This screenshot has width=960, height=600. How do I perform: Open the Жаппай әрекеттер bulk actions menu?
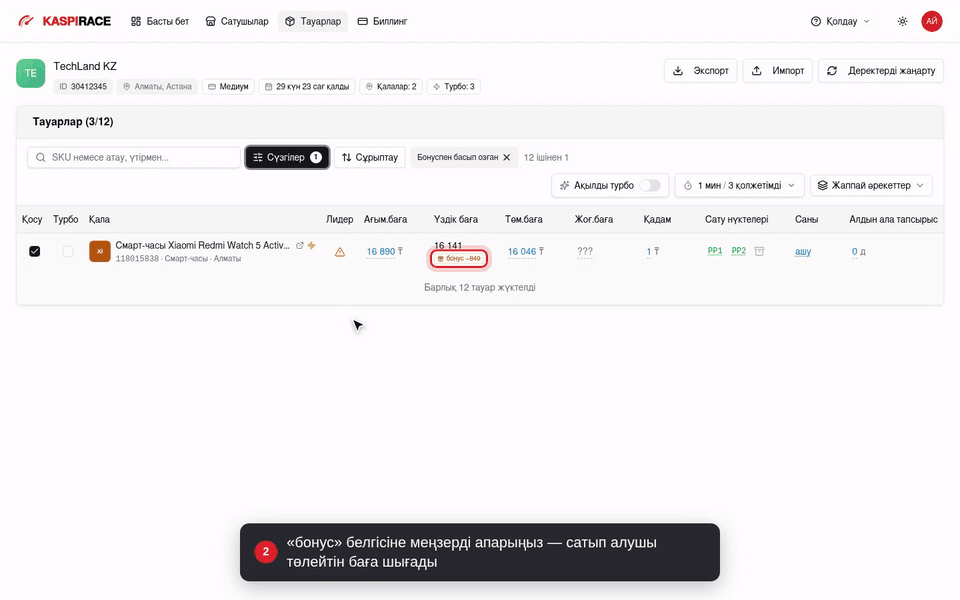871,185
